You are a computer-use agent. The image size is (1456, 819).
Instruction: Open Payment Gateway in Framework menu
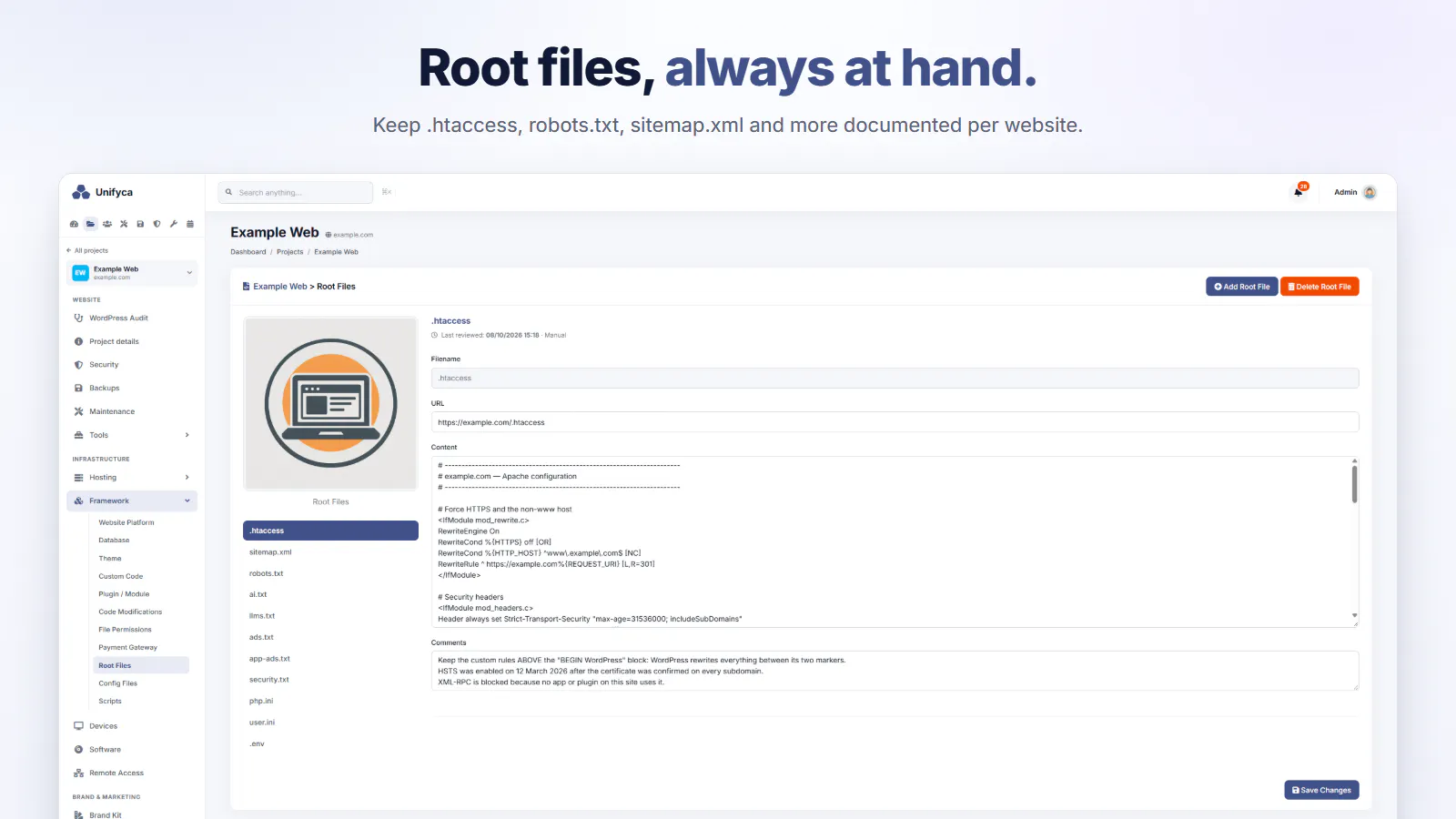[128, 648]
